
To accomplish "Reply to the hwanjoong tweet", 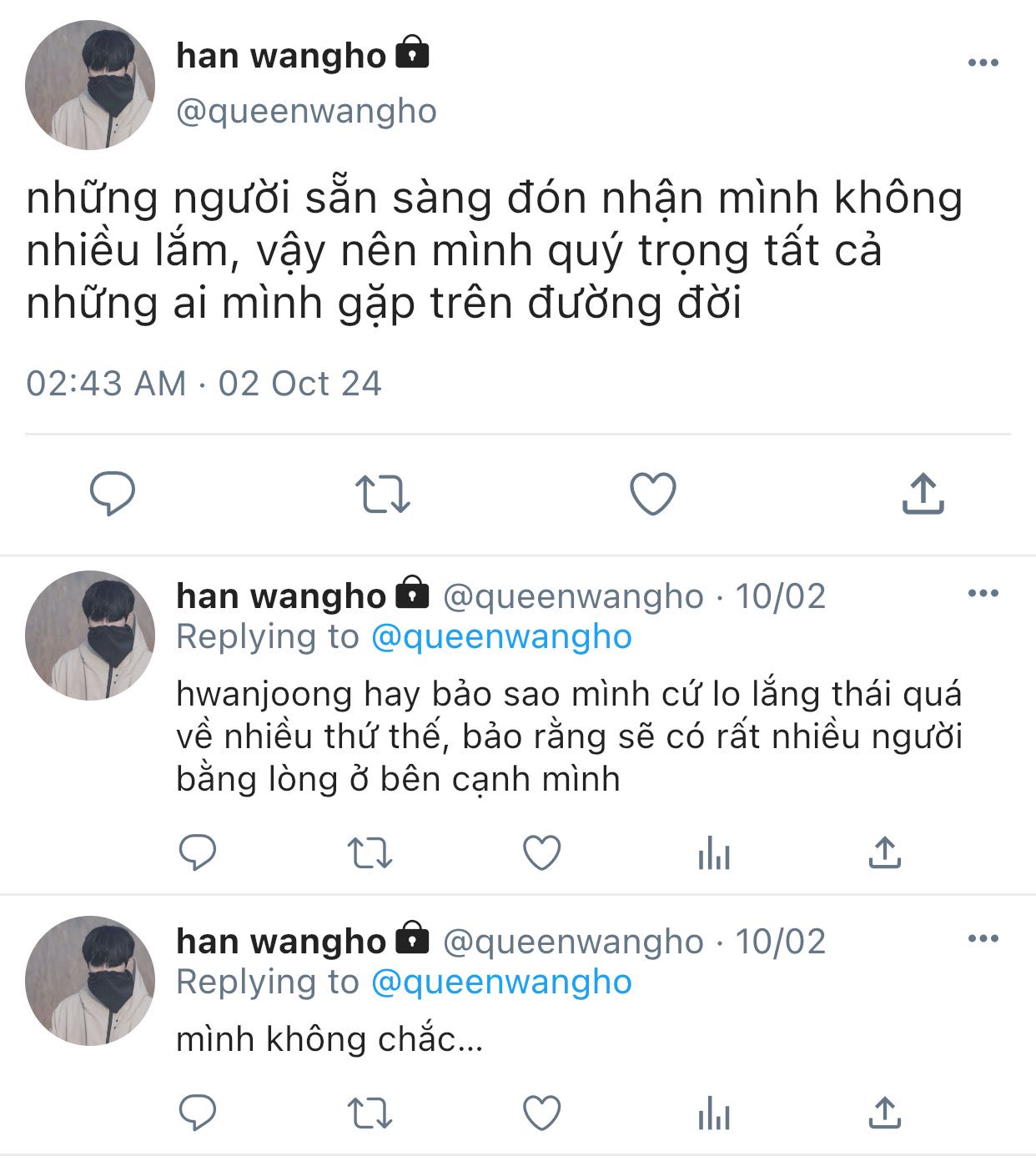I will point(198,852).
